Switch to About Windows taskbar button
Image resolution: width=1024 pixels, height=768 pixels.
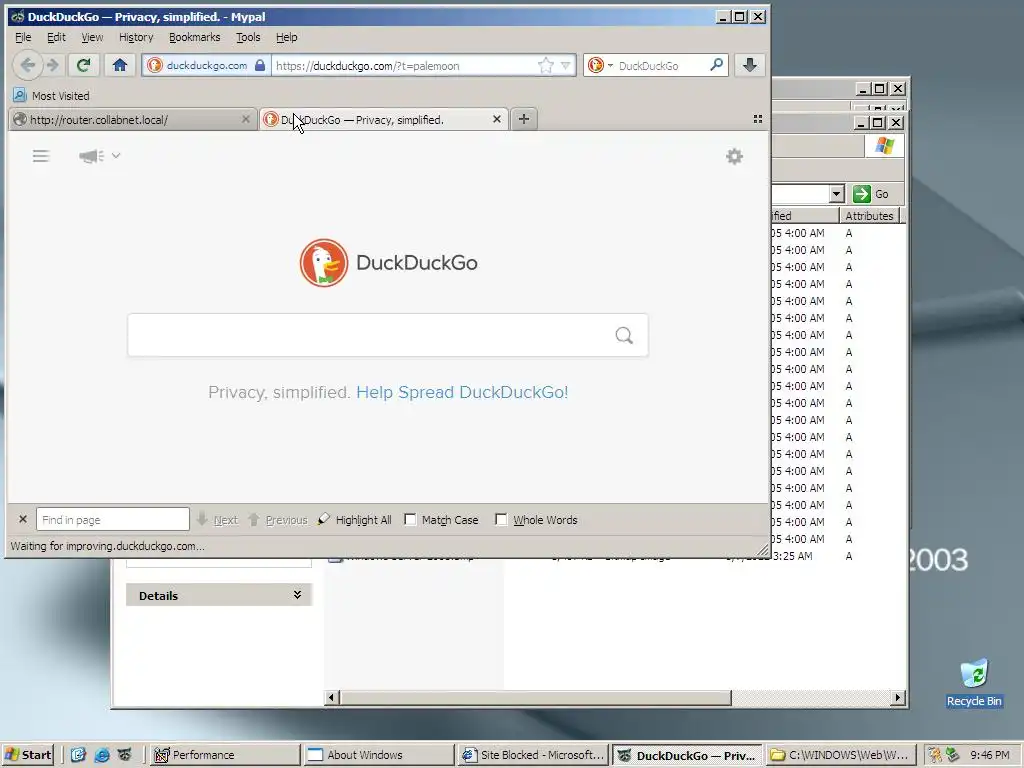coord(379,755)
